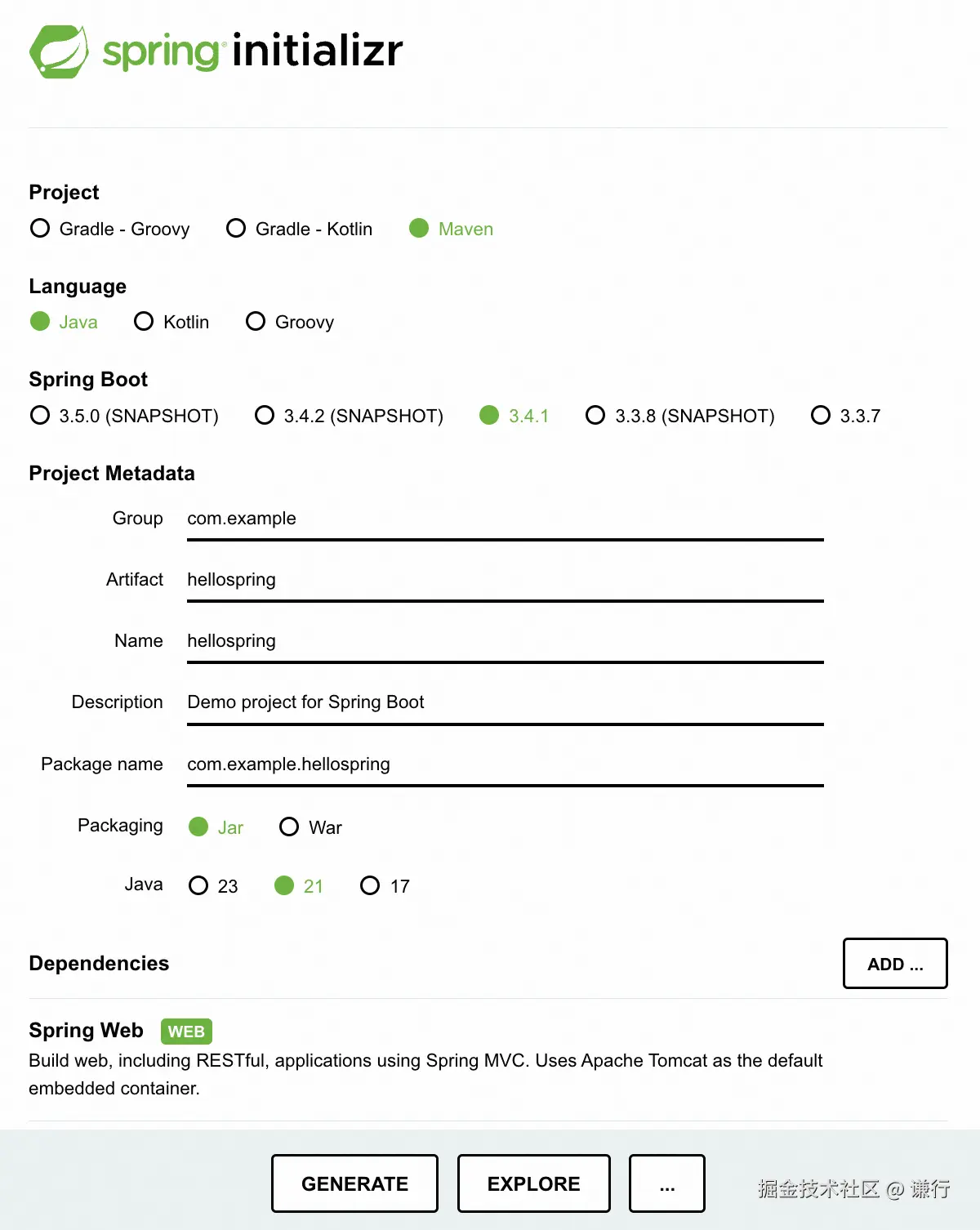
Task: Click into the Group input field
Action: (505, 519)
